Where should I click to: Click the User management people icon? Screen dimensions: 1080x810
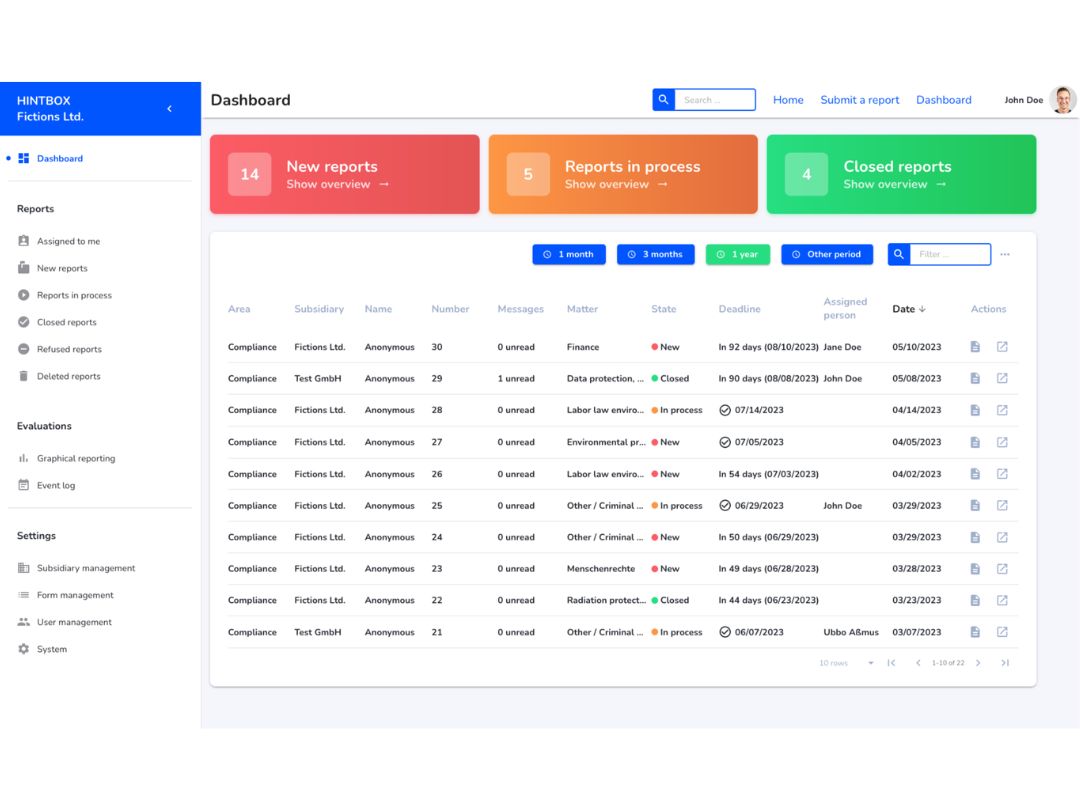23,622
